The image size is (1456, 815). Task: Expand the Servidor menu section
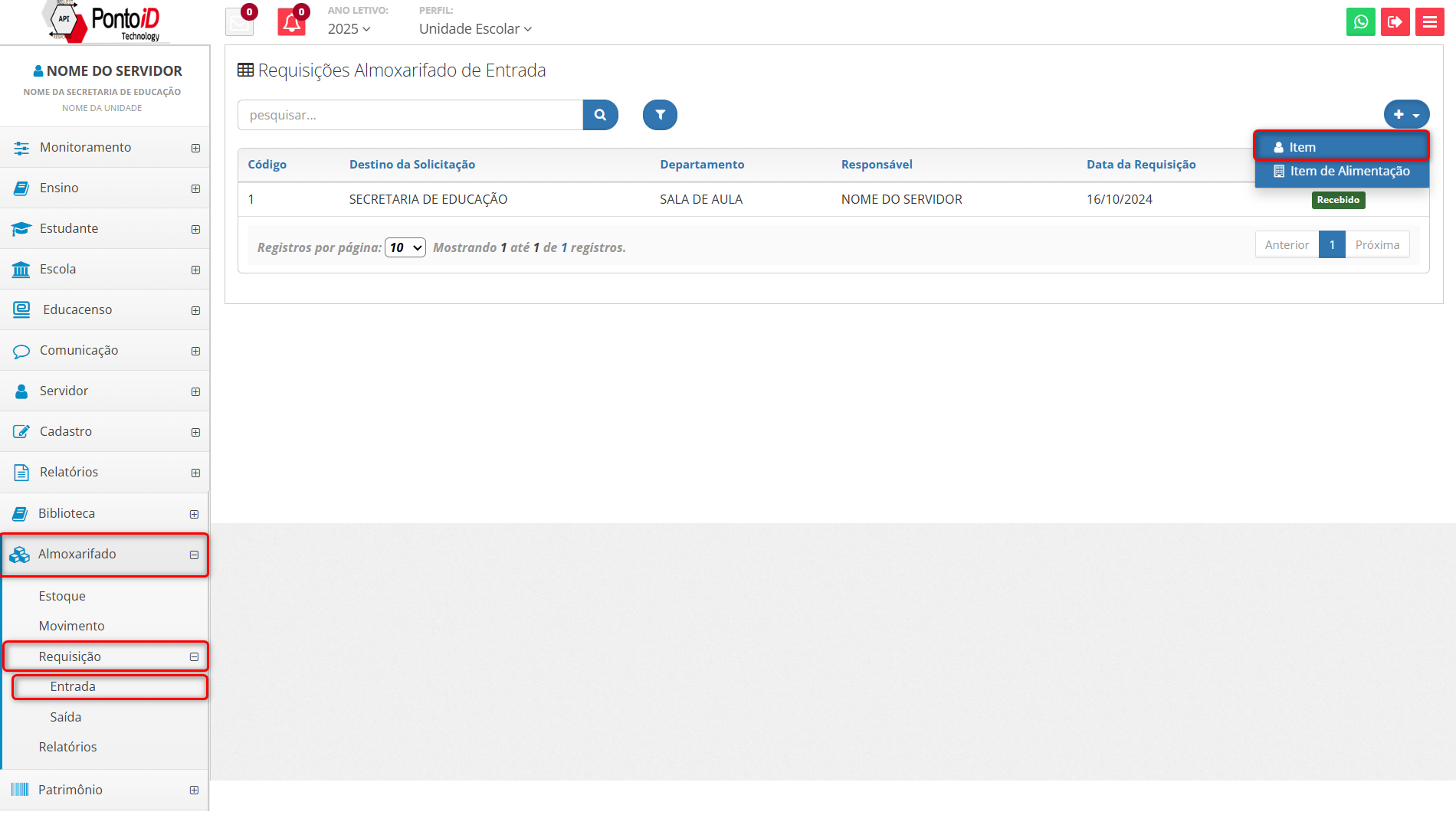(195, 391)
